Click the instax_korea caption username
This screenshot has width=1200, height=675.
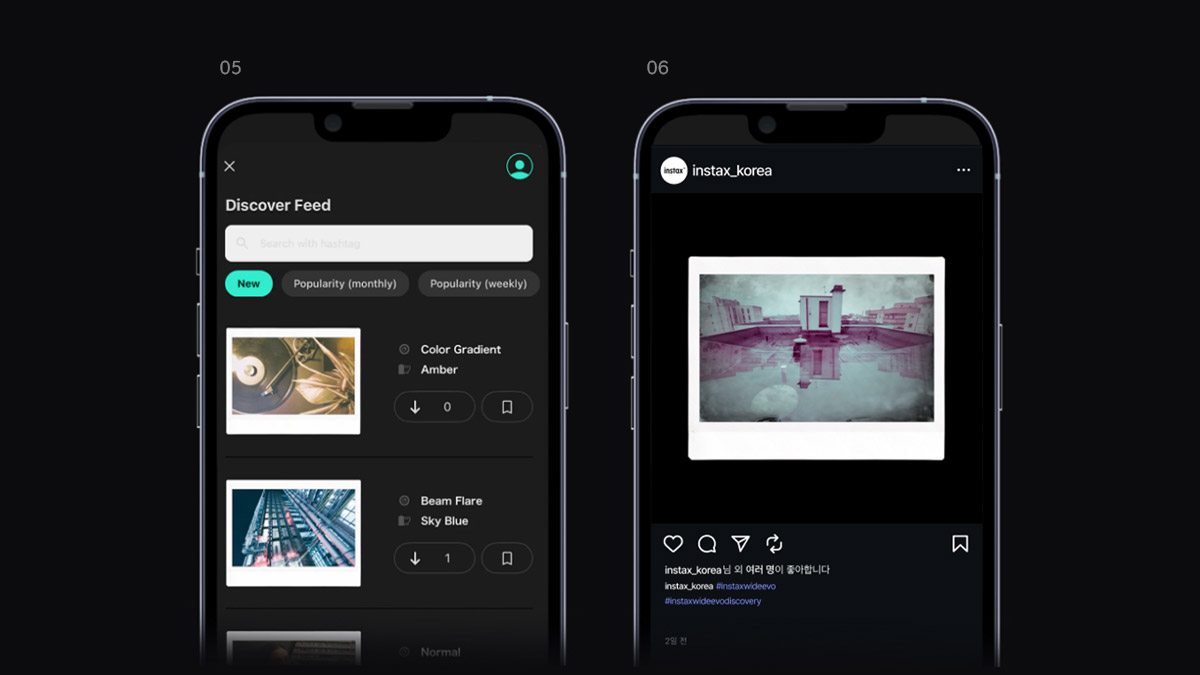(689, 586)
